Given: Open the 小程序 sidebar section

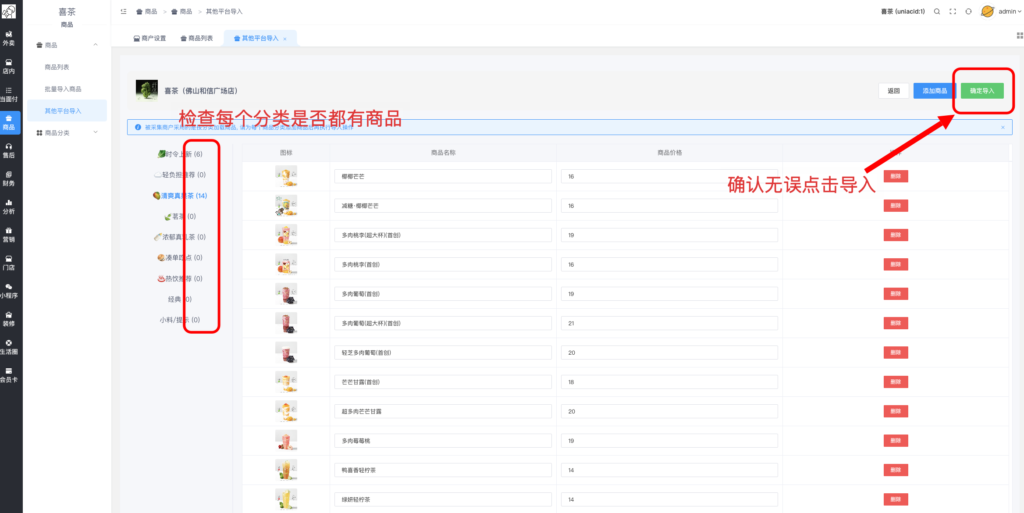Looking at the screenshot, I should [x=8, y=290].
